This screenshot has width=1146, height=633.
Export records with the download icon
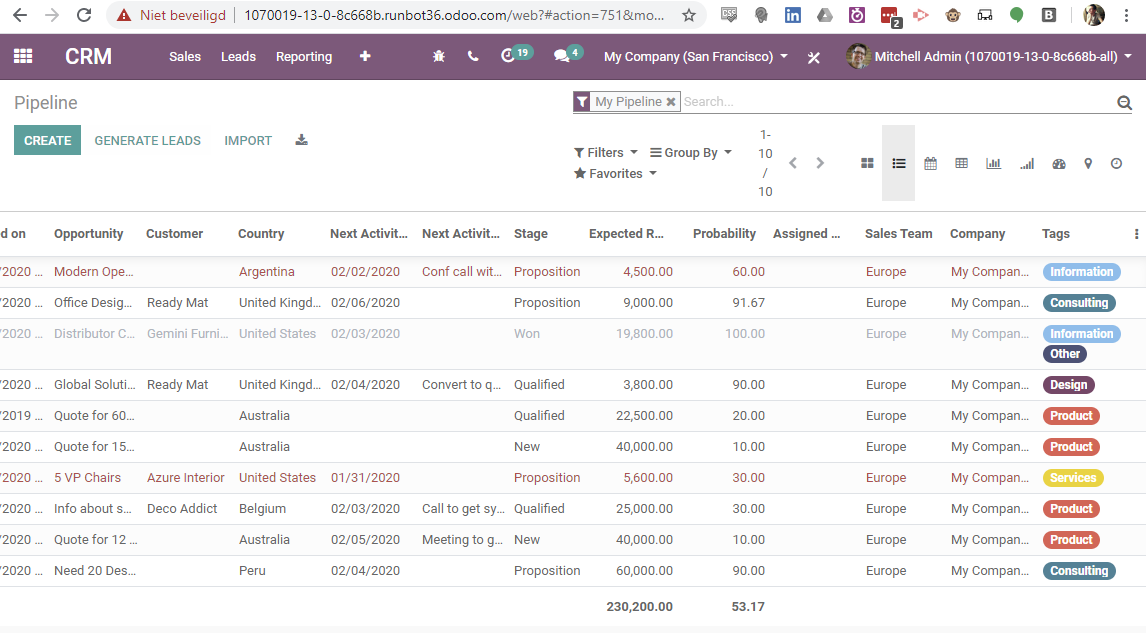[301, 141]
